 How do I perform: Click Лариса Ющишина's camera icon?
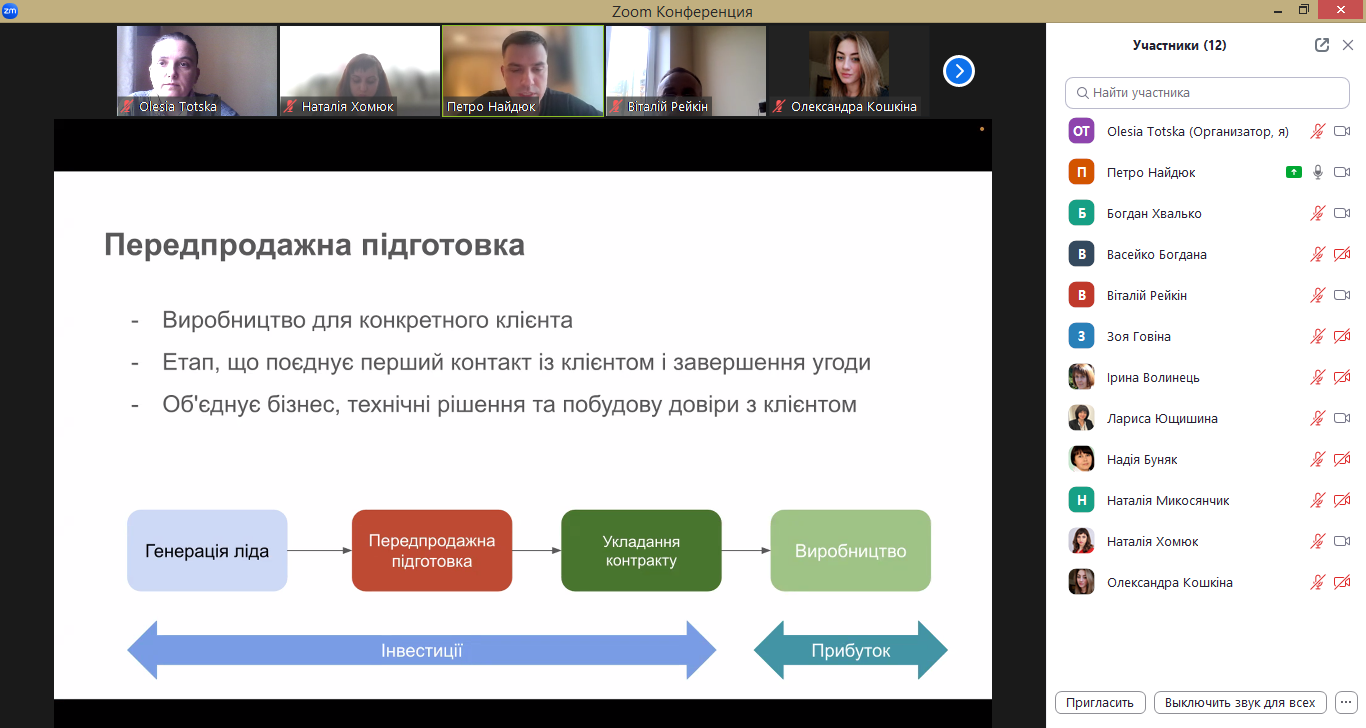click(x=1342, y=418)
